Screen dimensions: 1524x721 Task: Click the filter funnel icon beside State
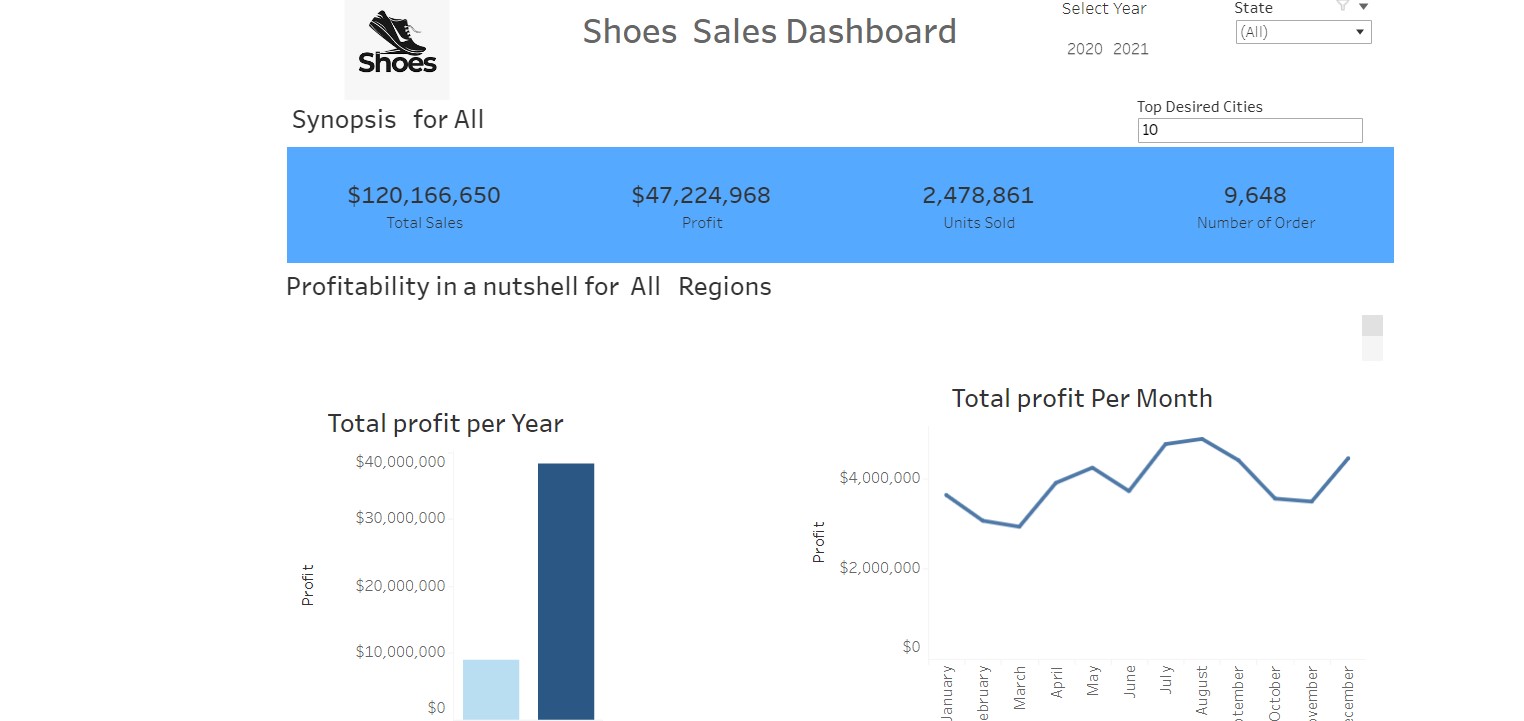(x=1343, y=6)
